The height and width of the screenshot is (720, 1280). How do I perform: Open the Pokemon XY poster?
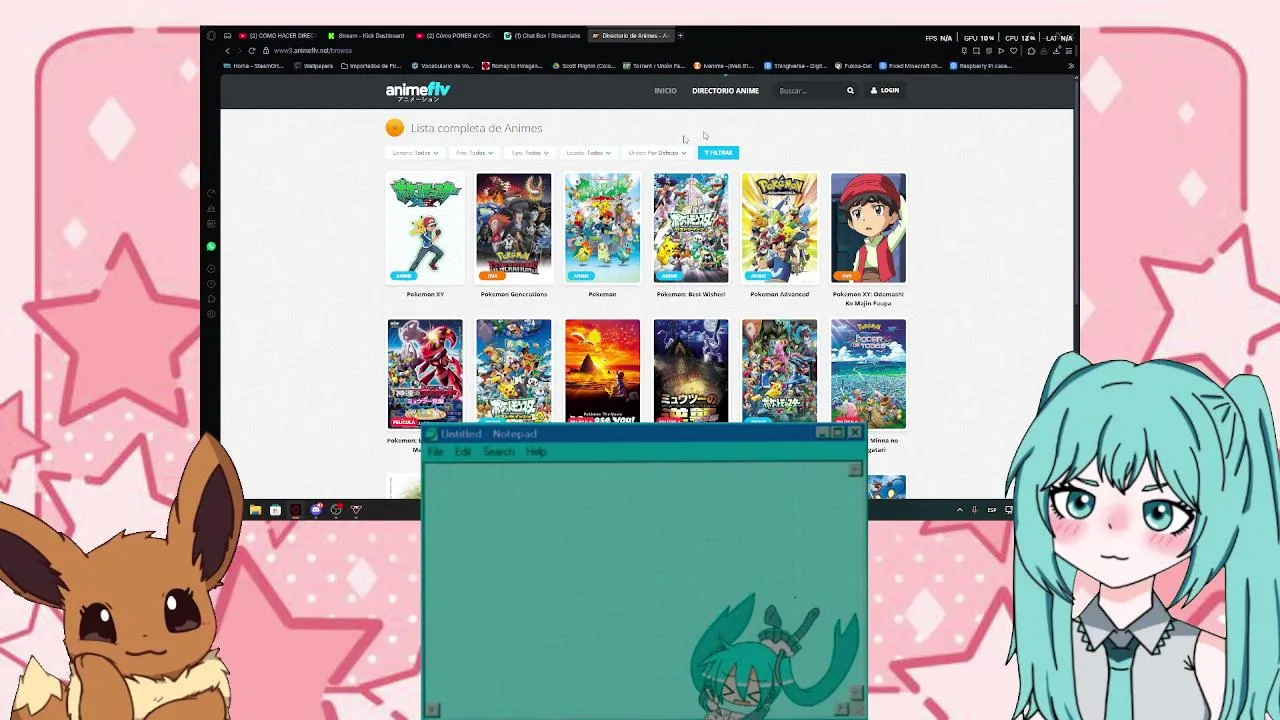(425, 228)
